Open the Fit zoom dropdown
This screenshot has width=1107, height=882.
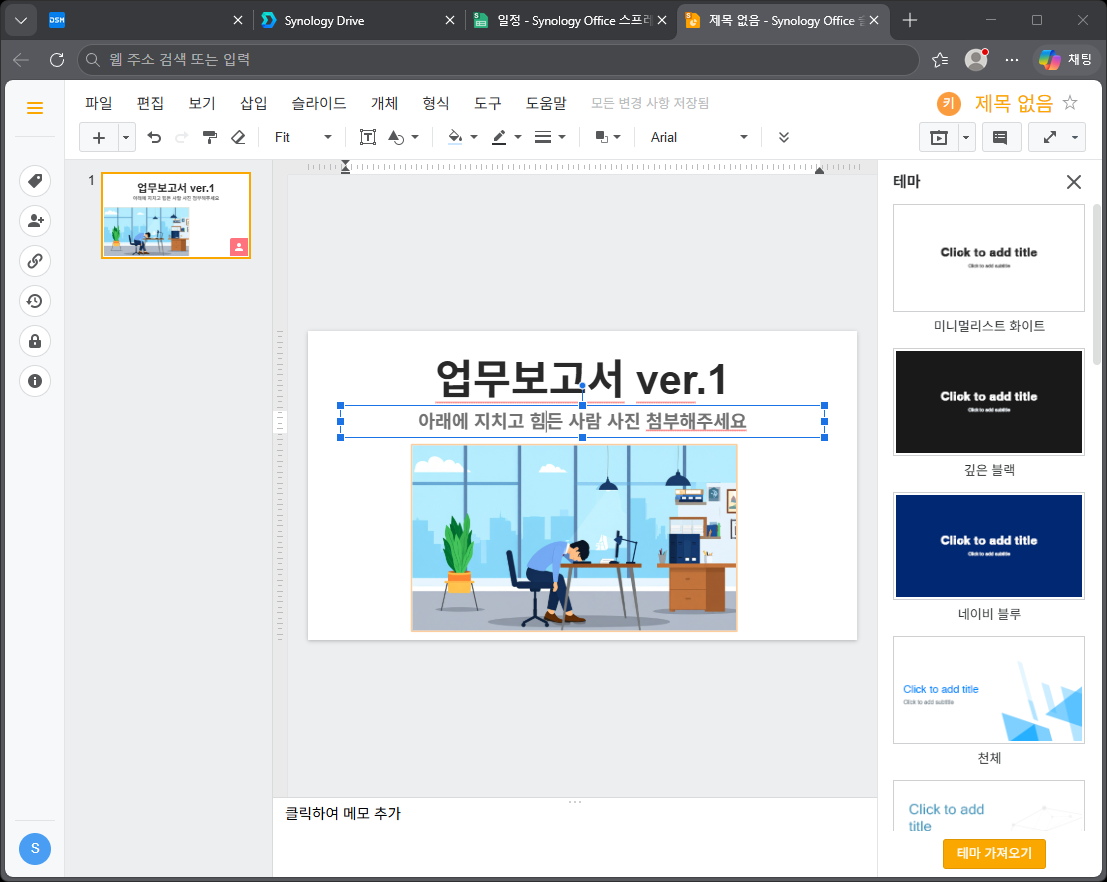[x=303, y=137]
